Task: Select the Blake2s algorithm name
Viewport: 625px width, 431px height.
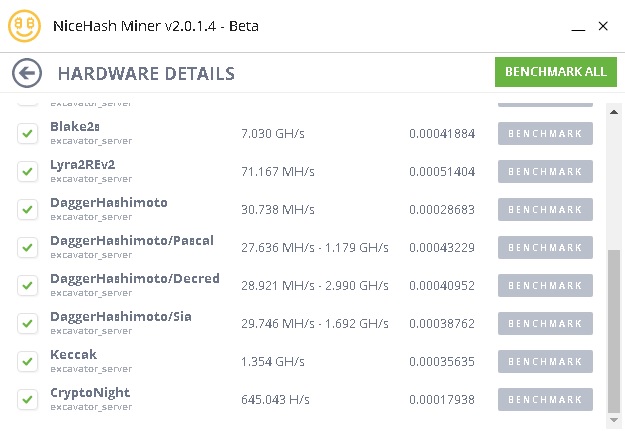Action: 75,126
